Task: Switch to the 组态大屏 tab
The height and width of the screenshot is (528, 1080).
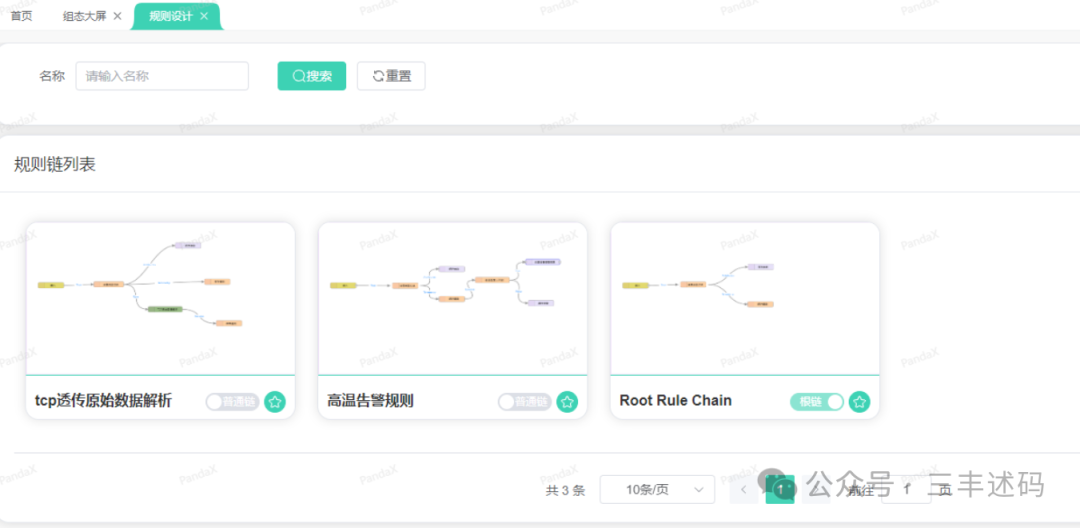Action: coord(84,16)
